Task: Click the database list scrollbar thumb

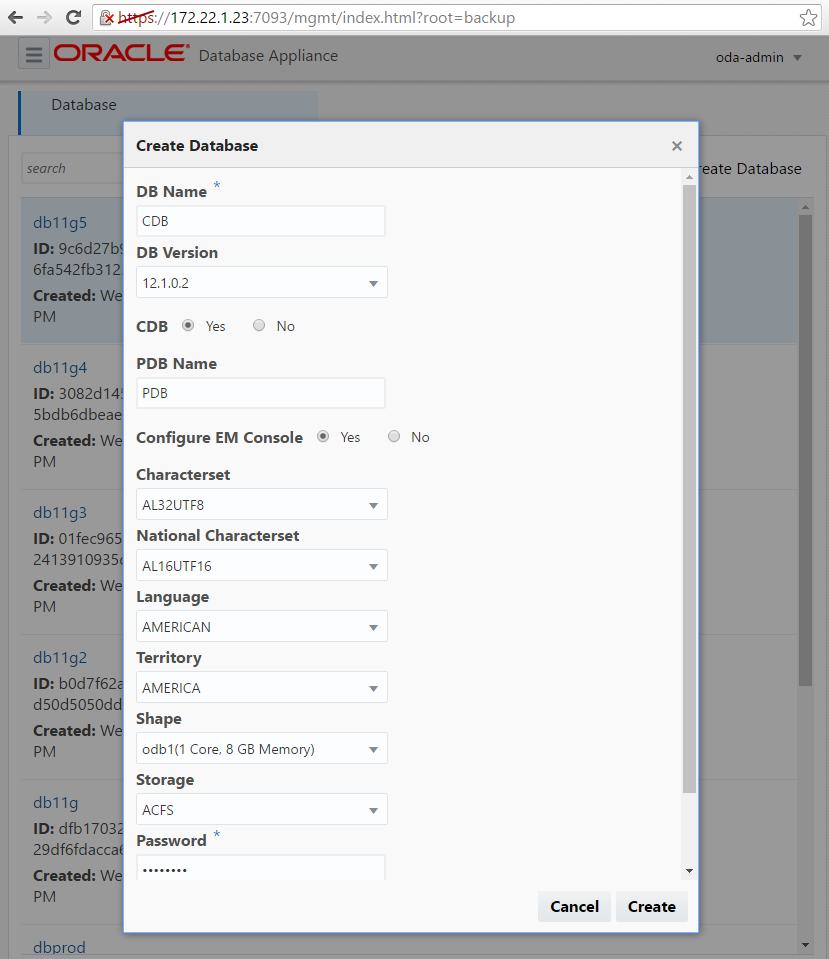Action: pos(805,450)
